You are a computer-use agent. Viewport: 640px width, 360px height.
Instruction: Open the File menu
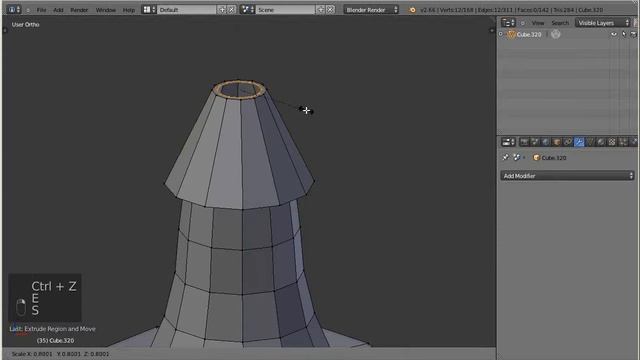(41, 10)
